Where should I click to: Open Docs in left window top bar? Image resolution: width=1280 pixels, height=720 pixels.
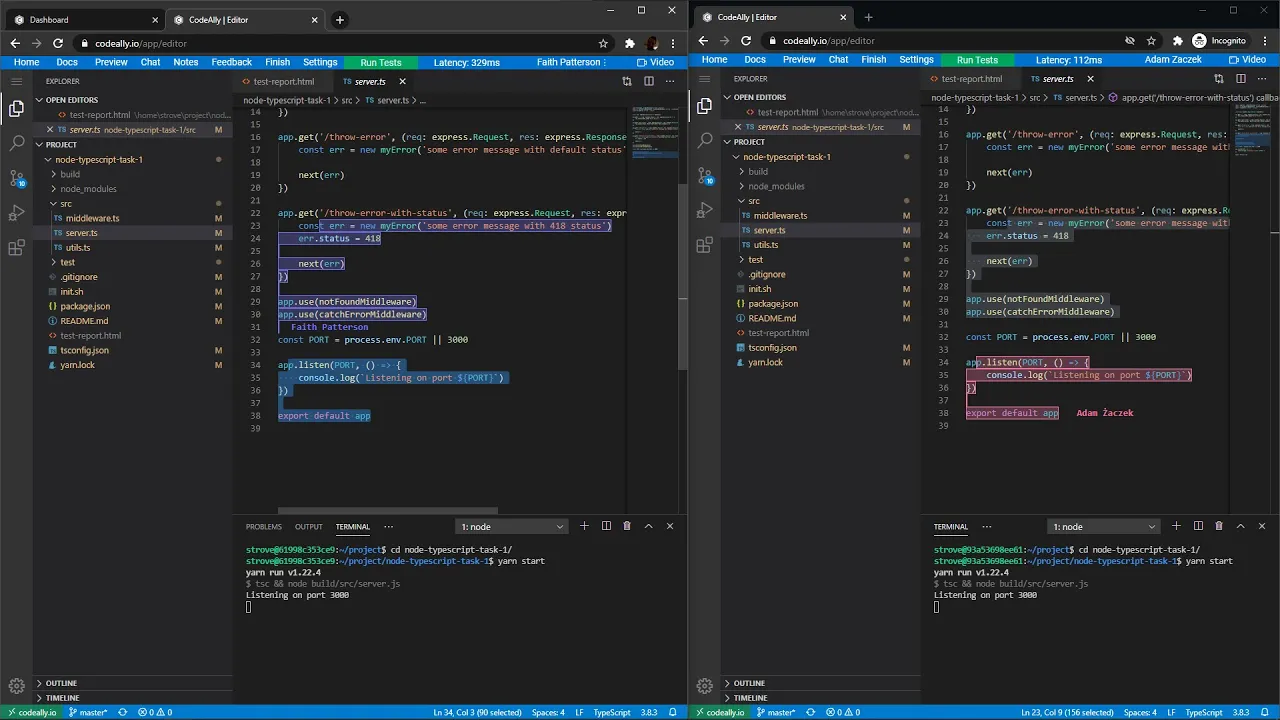coord(67,62)
